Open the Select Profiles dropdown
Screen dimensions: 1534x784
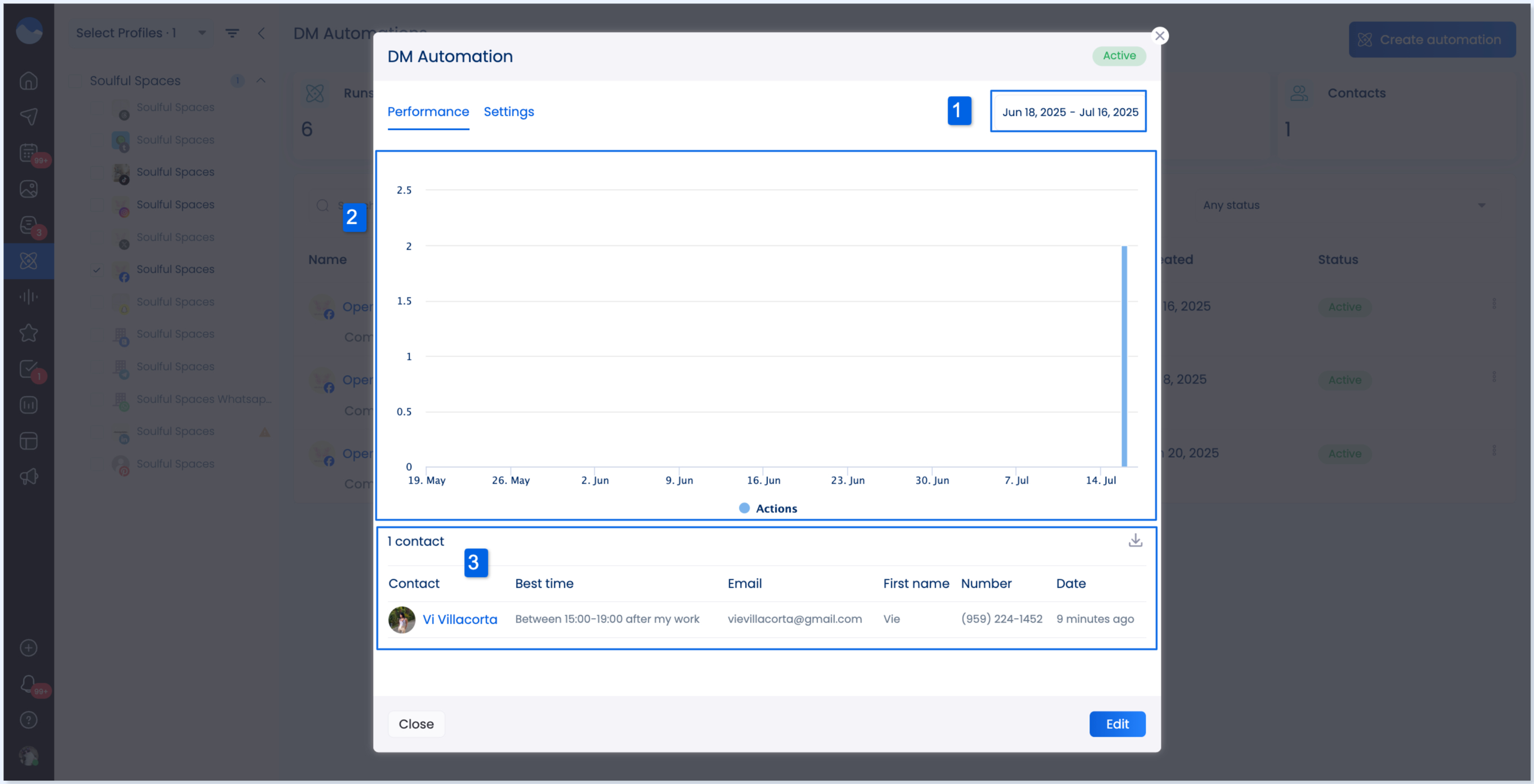[141, 33]
